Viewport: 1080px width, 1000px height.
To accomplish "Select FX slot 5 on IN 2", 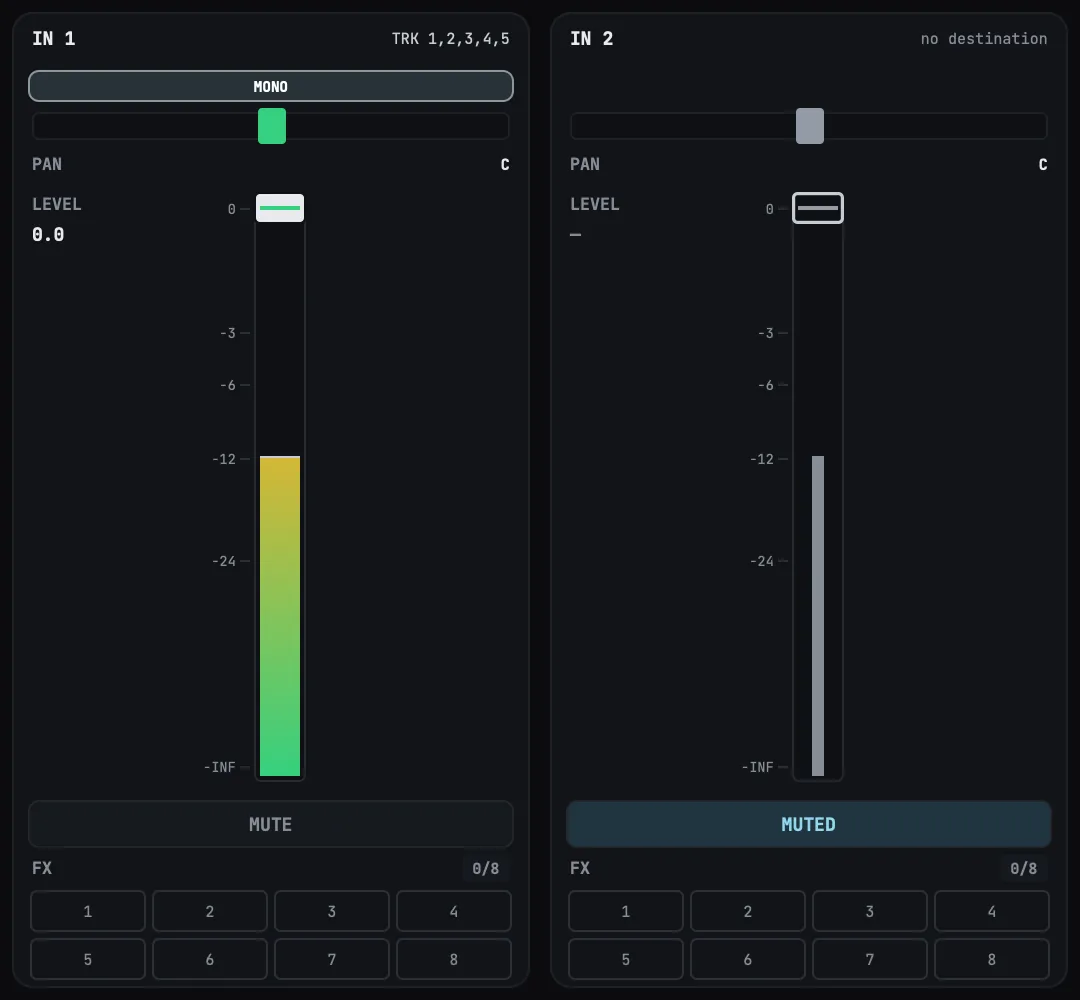I will pos(625,959).
